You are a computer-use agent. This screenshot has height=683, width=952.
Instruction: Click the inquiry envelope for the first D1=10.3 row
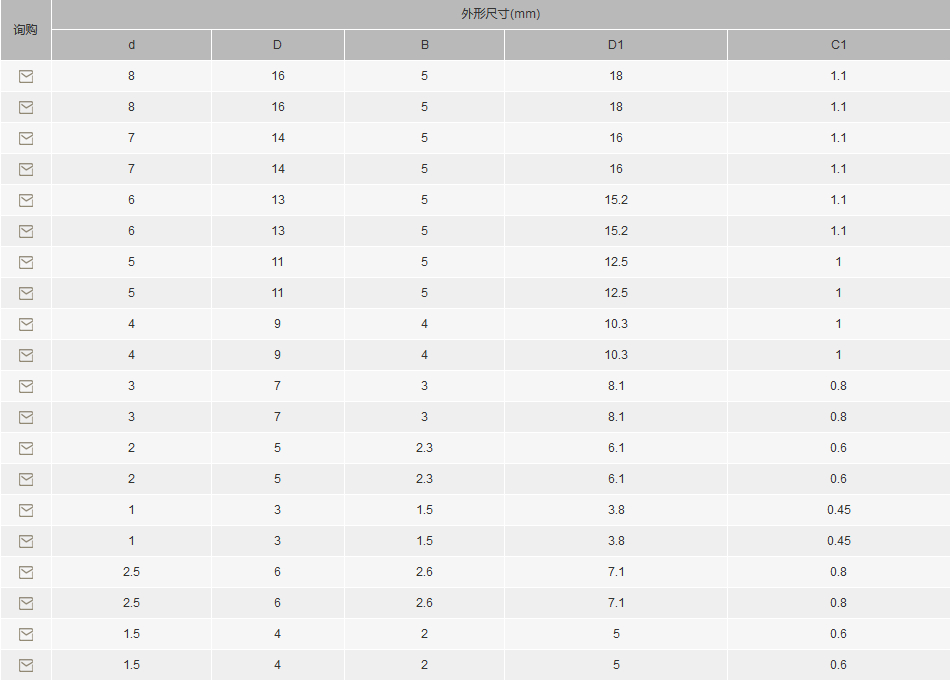(x=26, y=324)
